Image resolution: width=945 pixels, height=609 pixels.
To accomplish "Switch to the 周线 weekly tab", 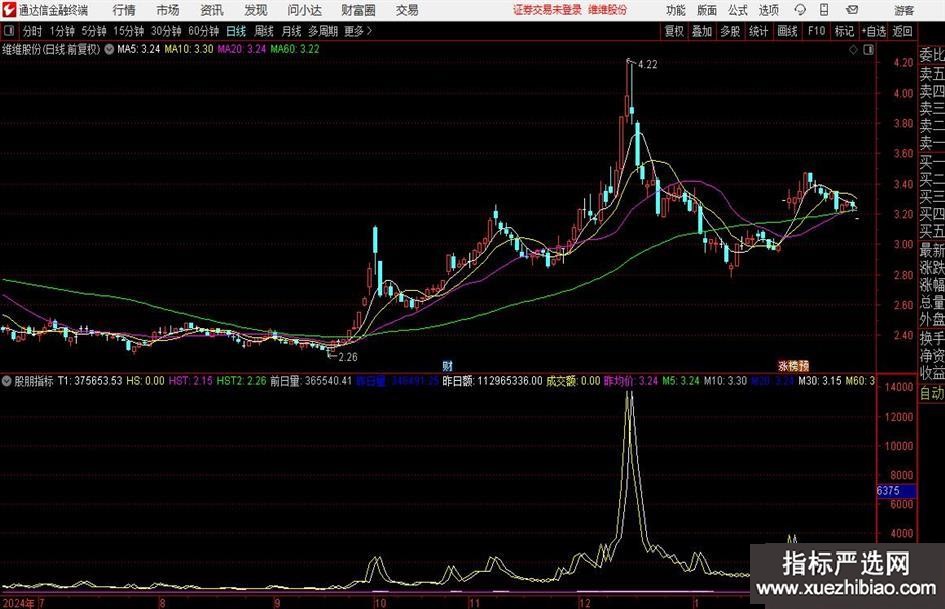I will coord(264,31).
